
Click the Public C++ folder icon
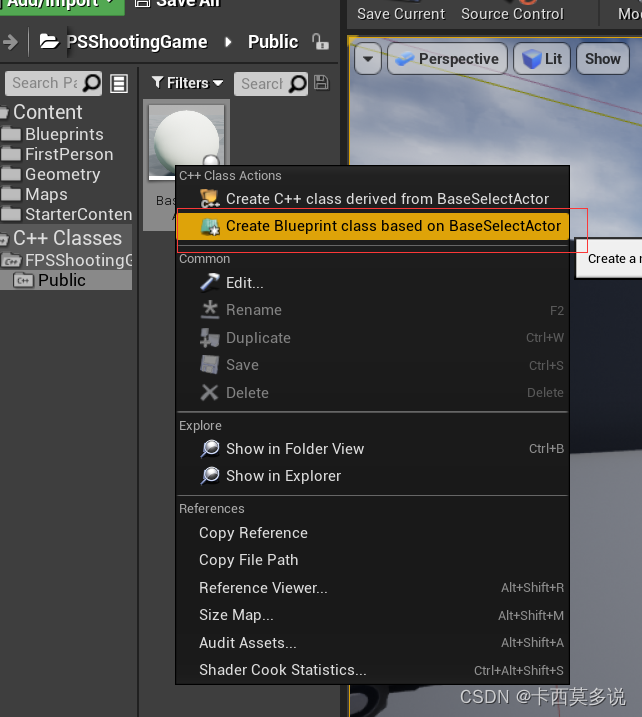coord(23,280)
